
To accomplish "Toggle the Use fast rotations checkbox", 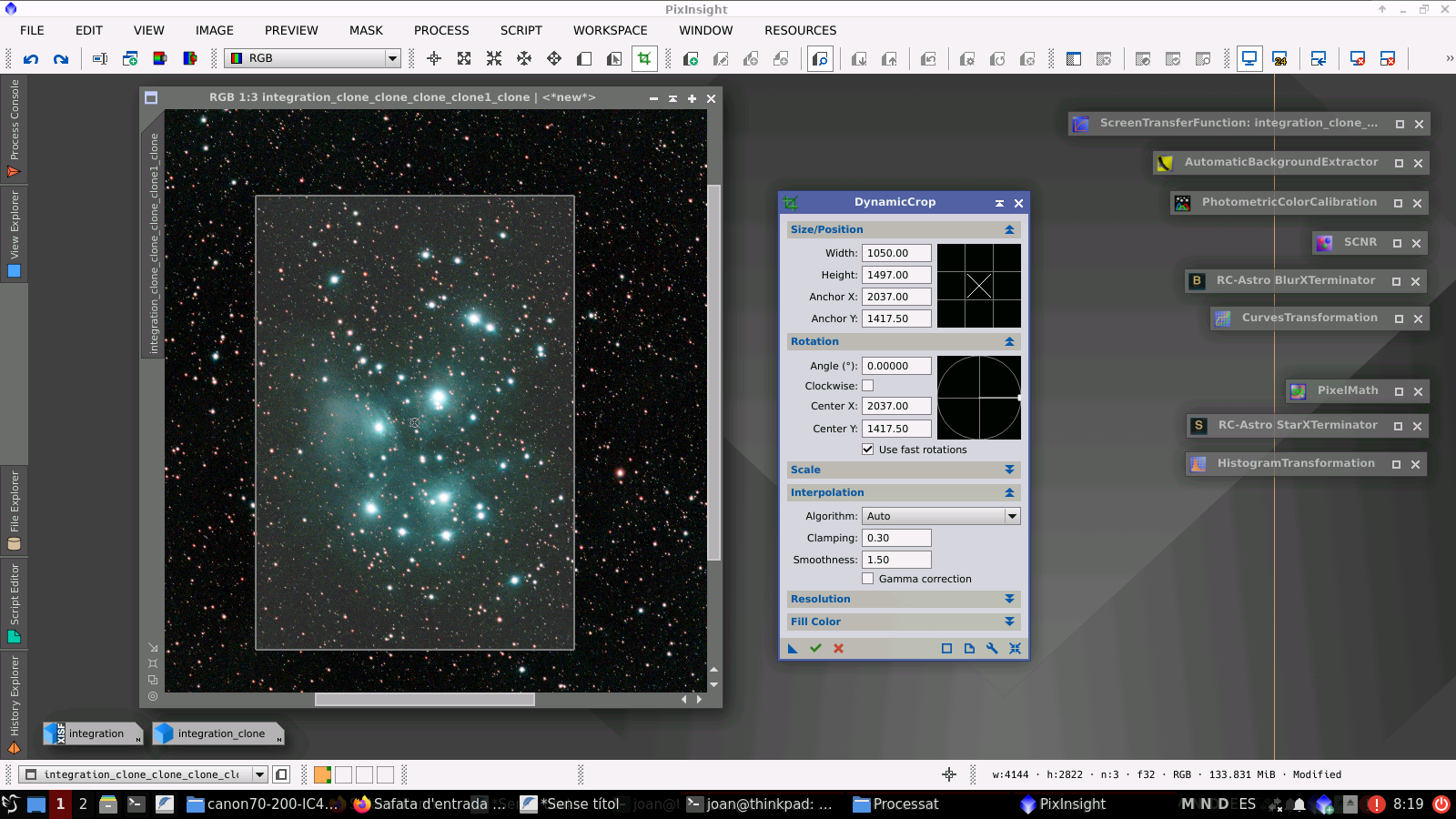I will pyautogui.click(x=867, y=449).
